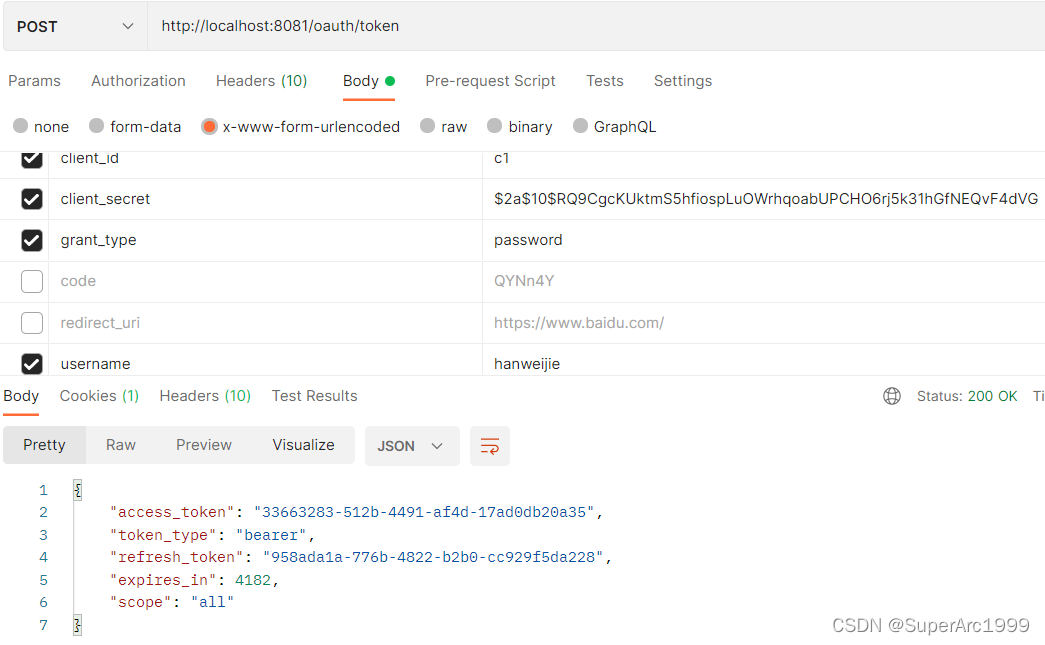Toggle the word wrap icon in response toolbar
Image resolution: width=1045 pixels, height=645 pixels.
[489, 446]
